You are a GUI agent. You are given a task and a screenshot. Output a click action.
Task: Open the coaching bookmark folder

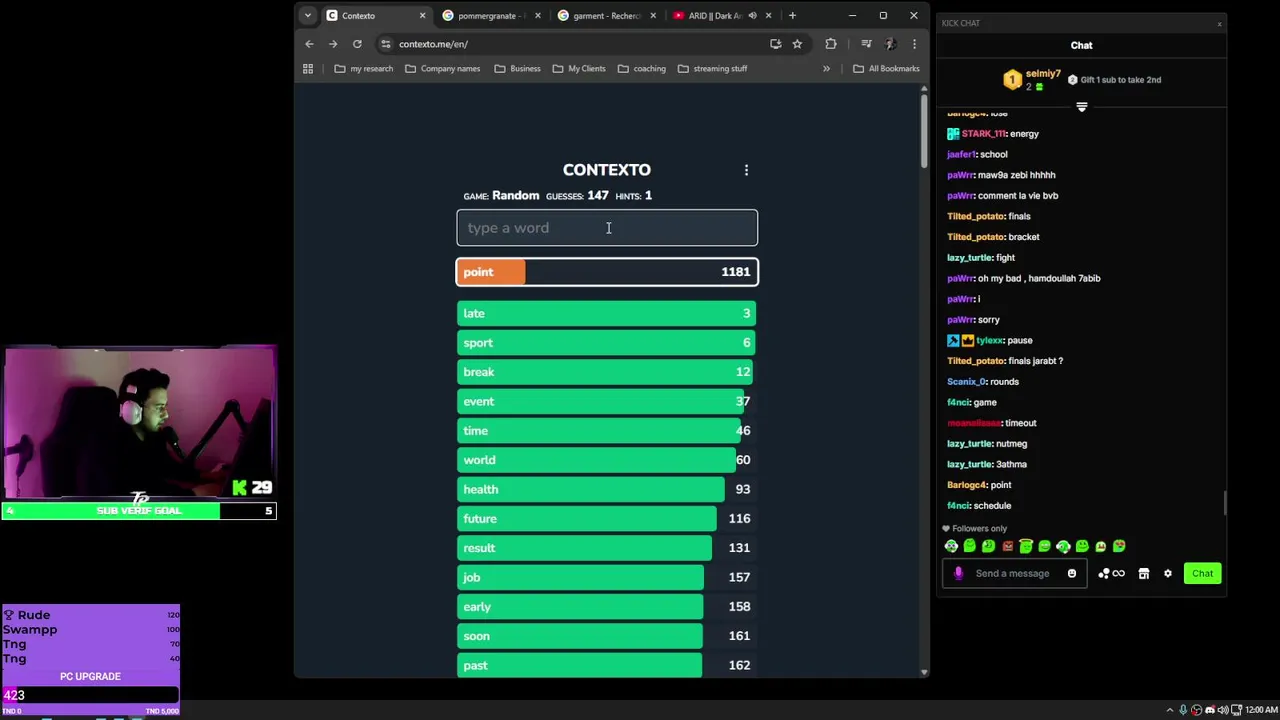point(642,68)
